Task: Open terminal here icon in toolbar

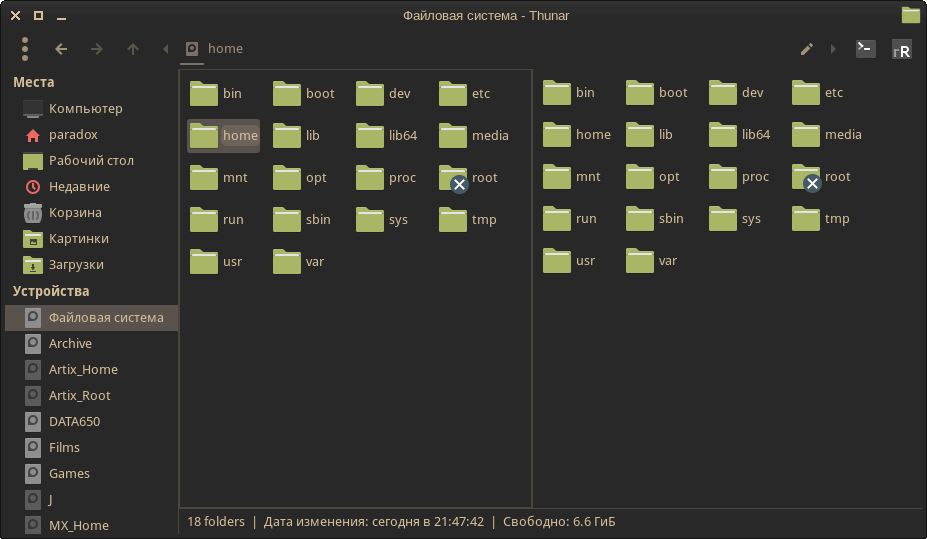Action: [x=866, y=49]
